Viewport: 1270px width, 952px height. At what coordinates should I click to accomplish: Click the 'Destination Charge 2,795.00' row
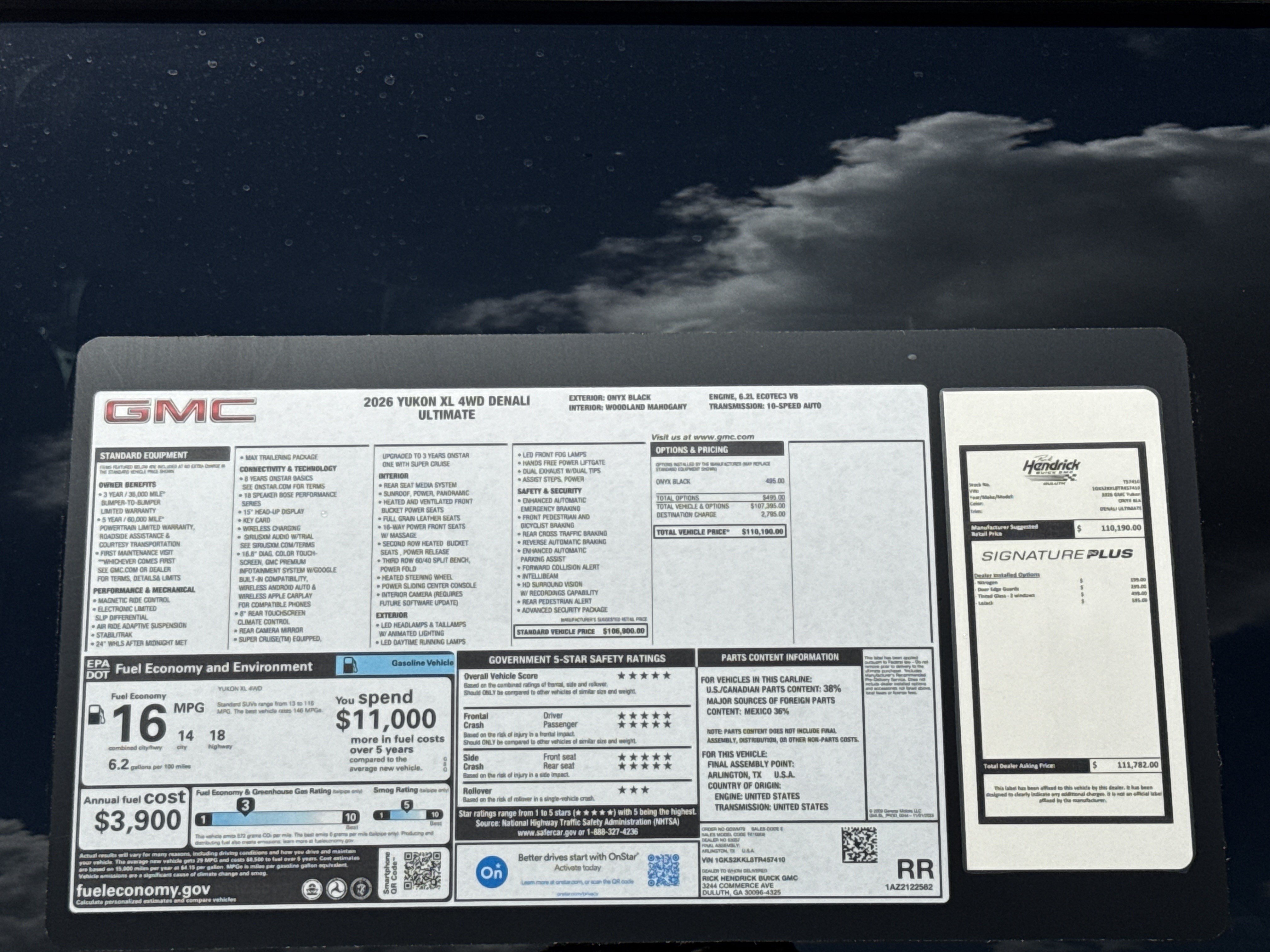click(720, 515)
